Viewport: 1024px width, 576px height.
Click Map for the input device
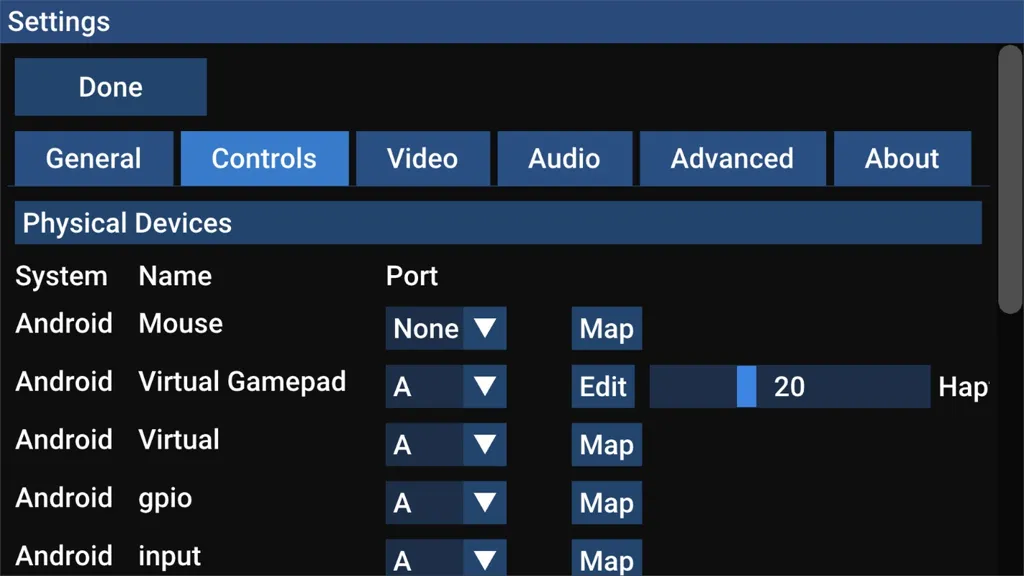click(607, 558)
